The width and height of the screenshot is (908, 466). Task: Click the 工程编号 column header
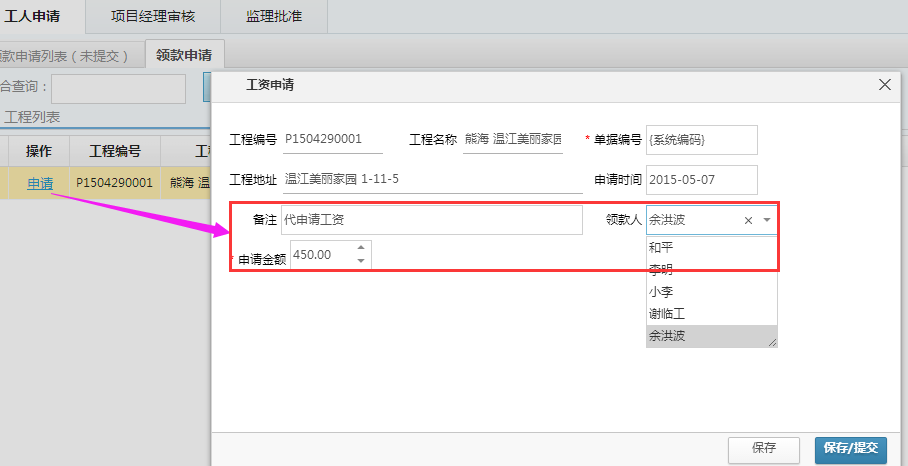114,151
